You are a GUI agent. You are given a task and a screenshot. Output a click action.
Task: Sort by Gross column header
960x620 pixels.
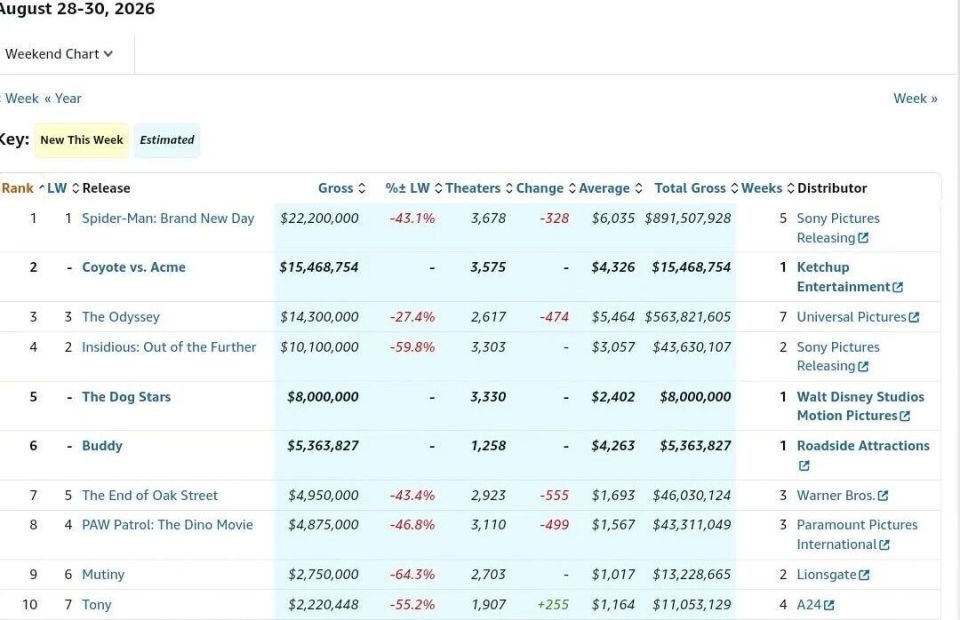click(341, 188)
